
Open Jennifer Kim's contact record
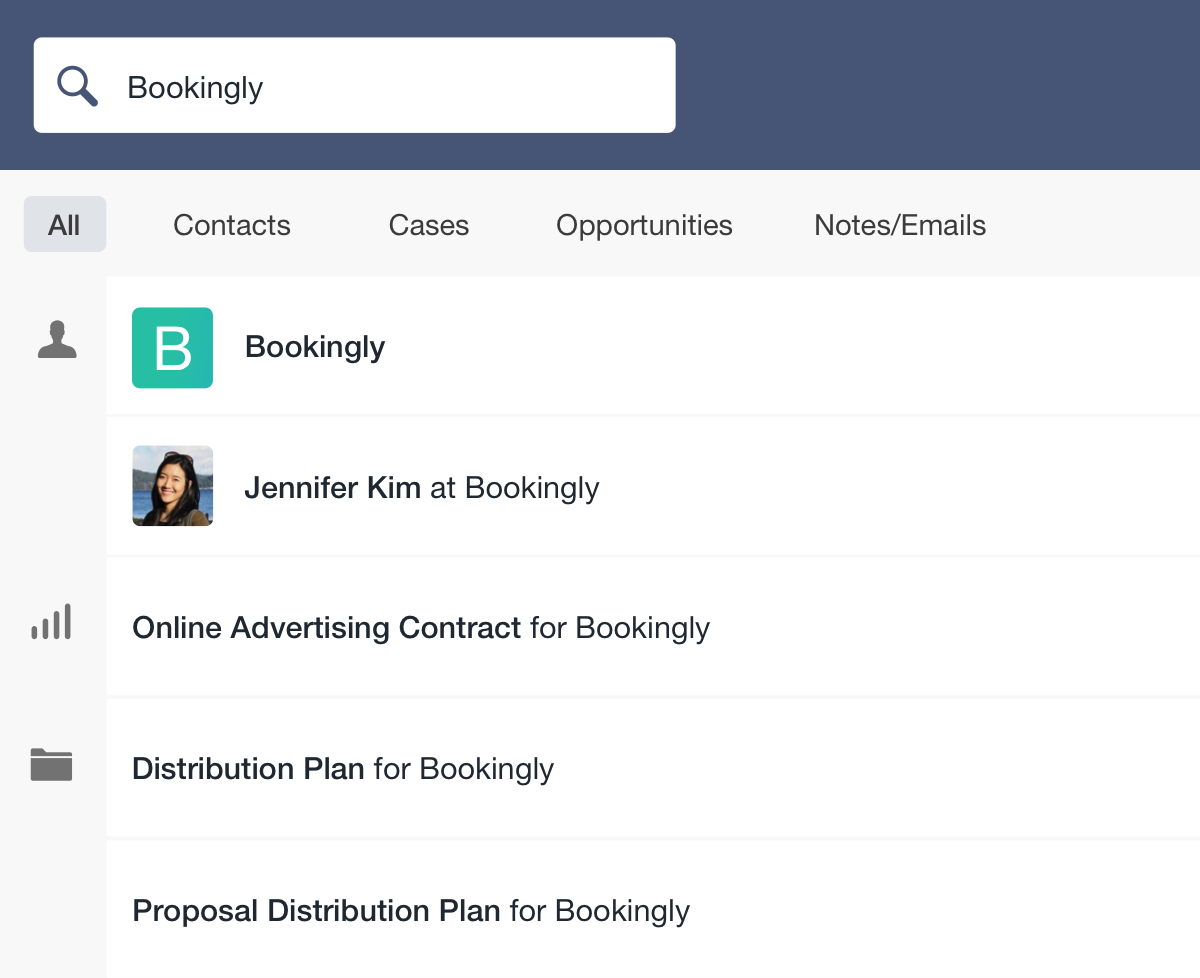421,488
